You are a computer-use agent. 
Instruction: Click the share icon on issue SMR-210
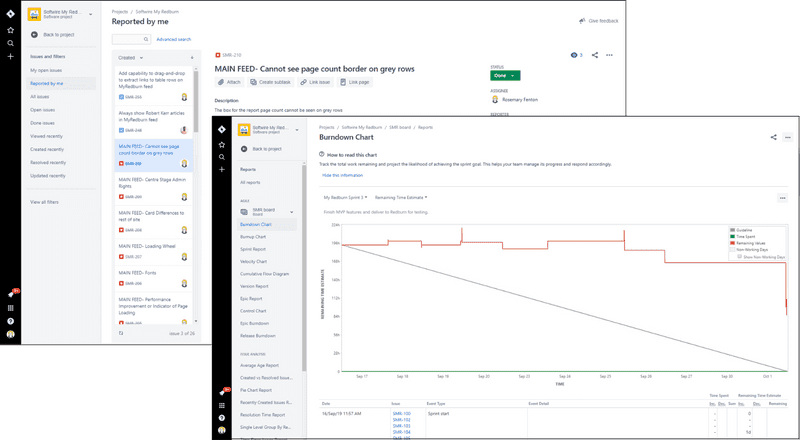(x=595, y=55)
